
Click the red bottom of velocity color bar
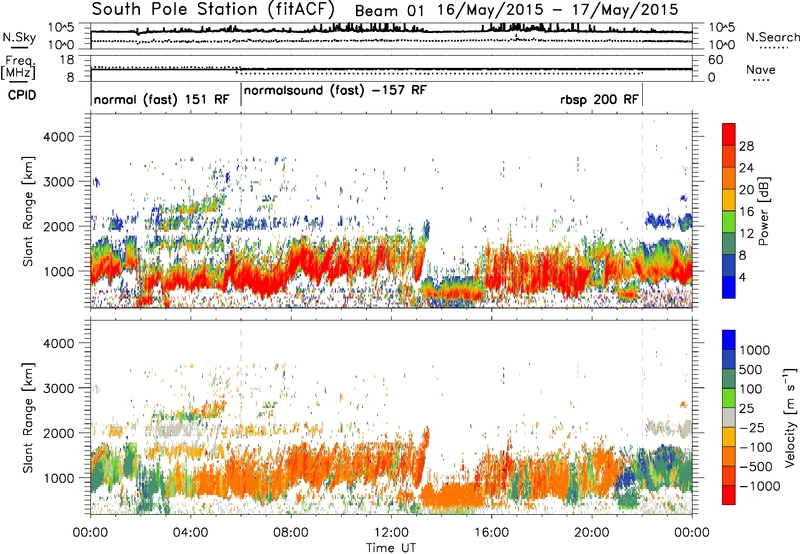(729, 495)
